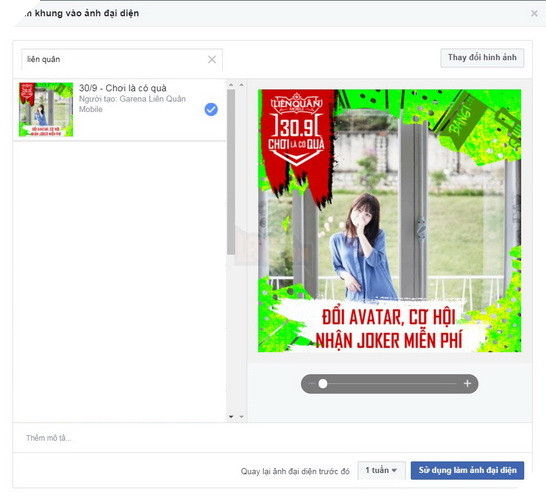Click Sử dụng làm ảnh đại diện button

(x=467, y=470)
